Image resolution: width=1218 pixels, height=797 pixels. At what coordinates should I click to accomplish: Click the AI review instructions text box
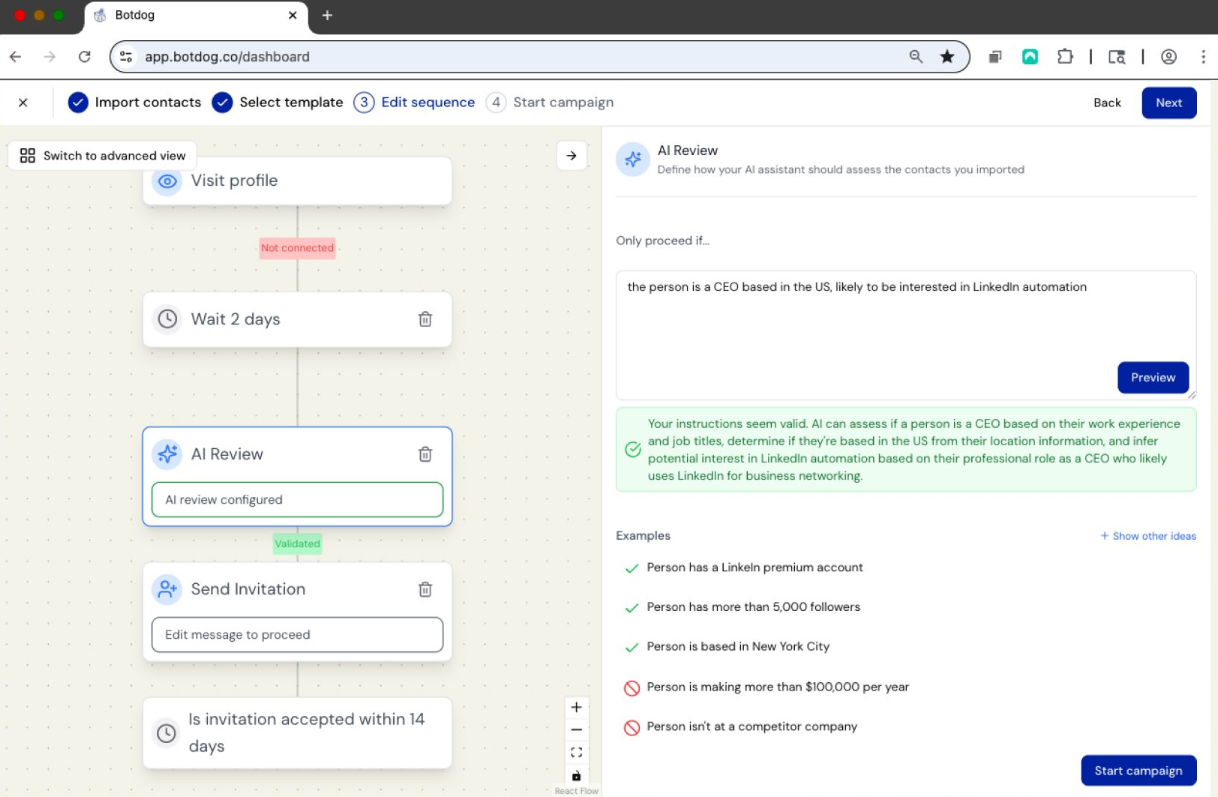pos(906,335)
